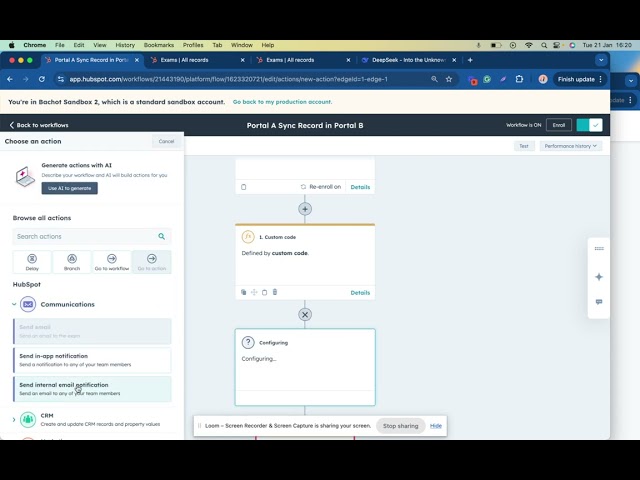Select Send internal email notification action
The height and width of the screenshot is (480, 640).
pyautogui.click(x=92, y=389)
